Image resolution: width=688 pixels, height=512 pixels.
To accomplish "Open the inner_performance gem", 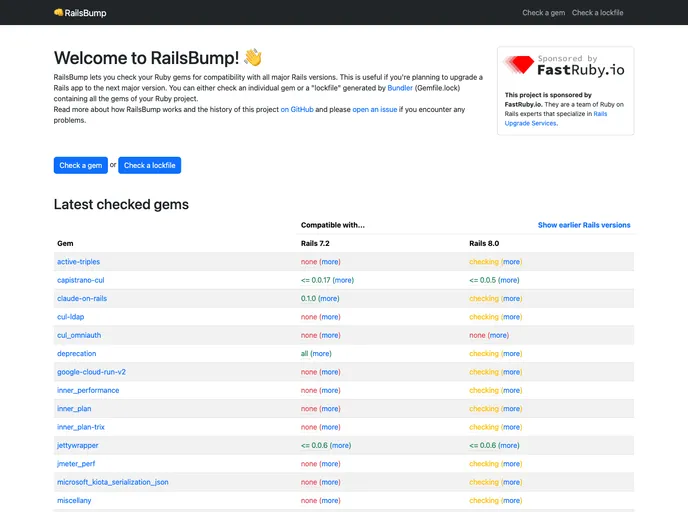I will [x=88, y=390].
